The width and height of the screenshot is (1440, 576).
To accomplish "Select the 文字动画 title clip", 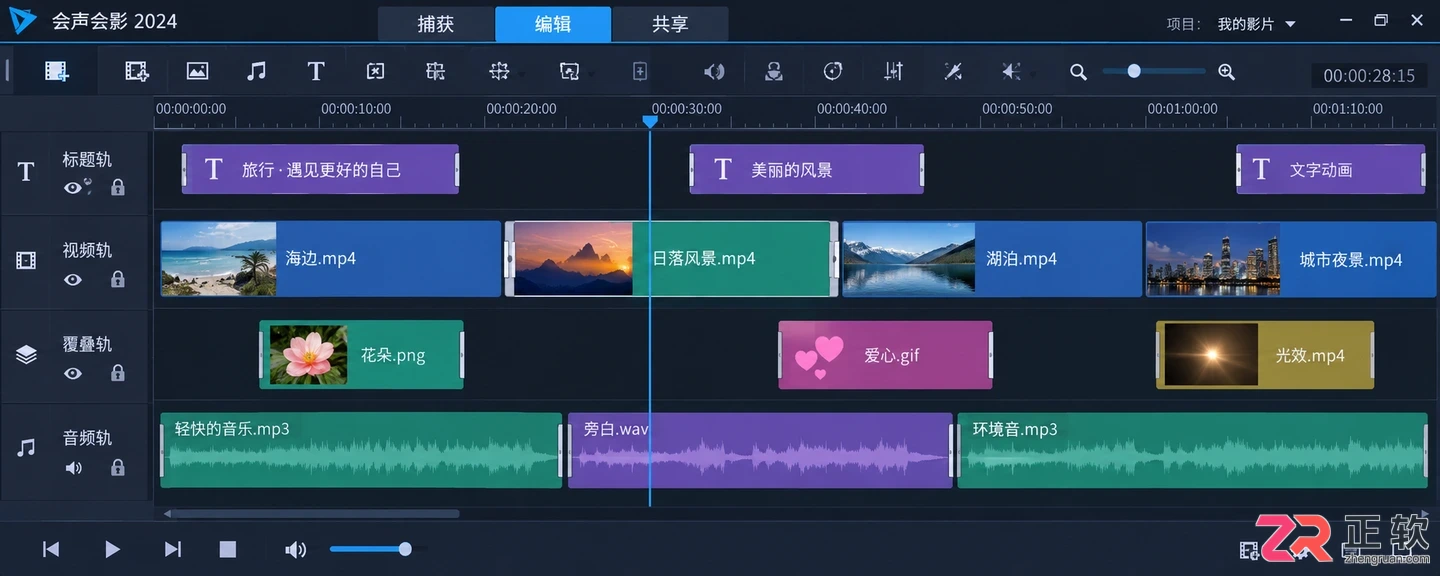I will [x=1331, y=169].
